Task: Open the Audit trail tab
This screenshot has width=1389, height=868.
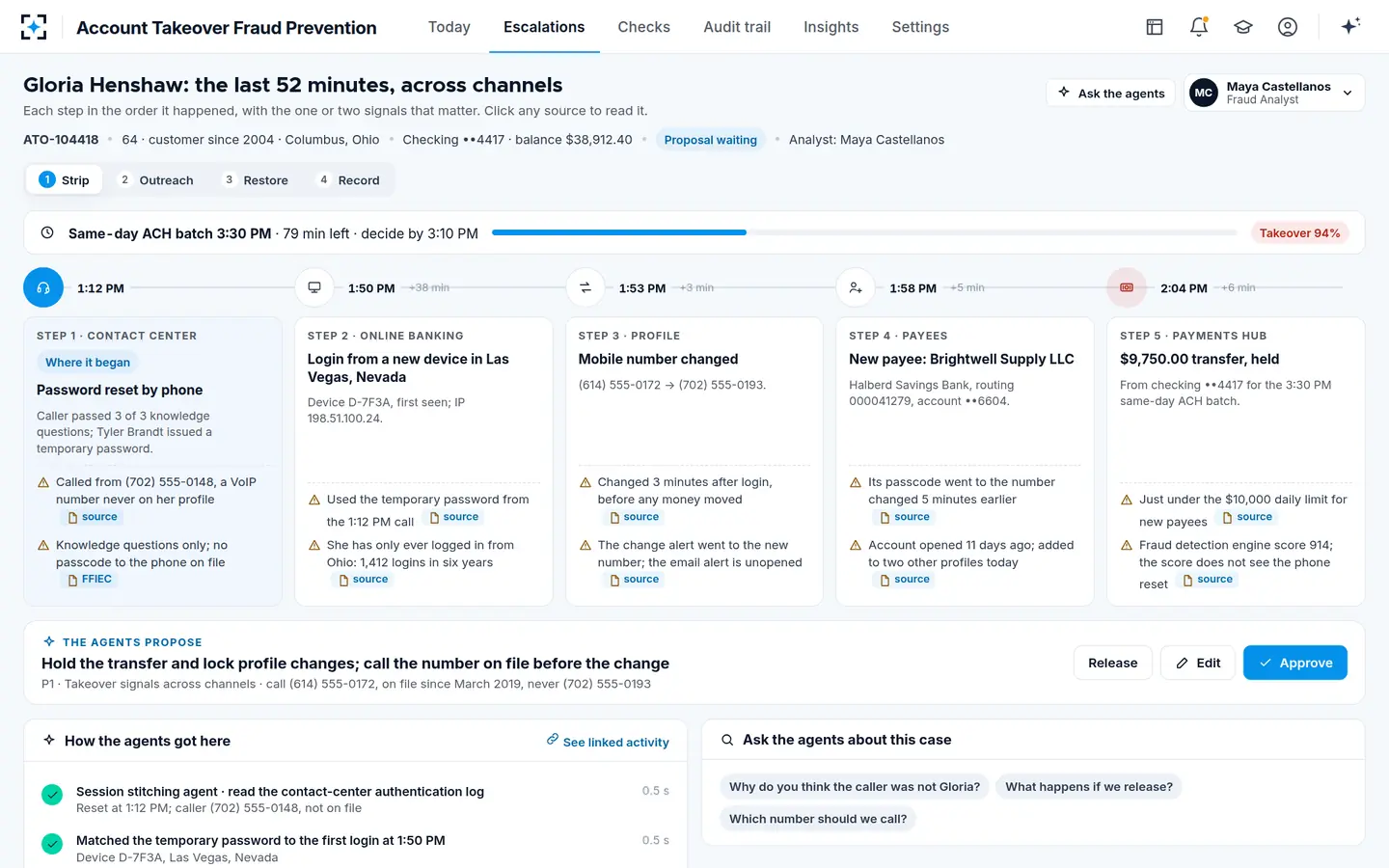Action: tap(737, 27)
